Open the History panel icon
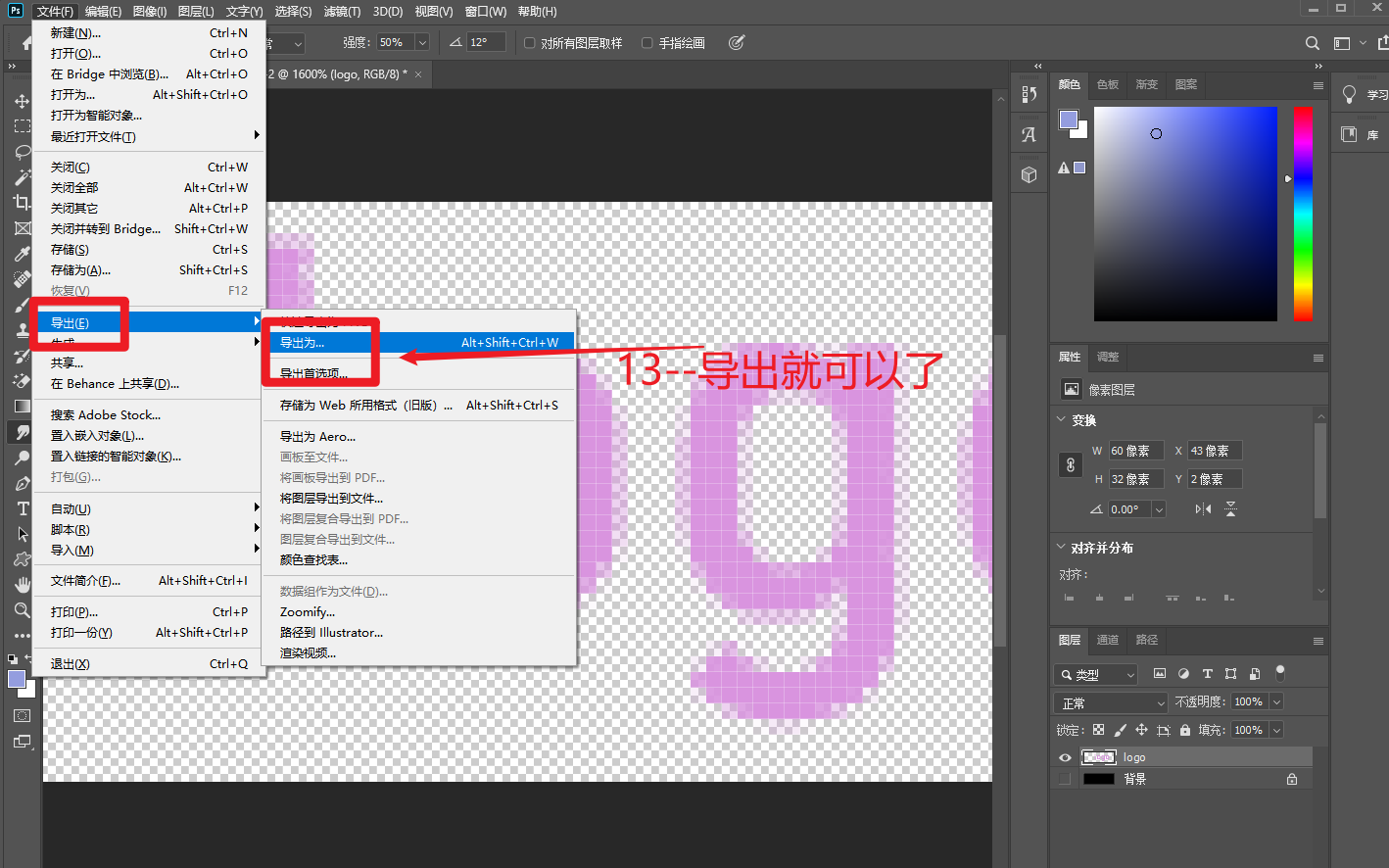Image resolution: width=1389 pixels, height=868 pixels. click(x=1029, y=94)
